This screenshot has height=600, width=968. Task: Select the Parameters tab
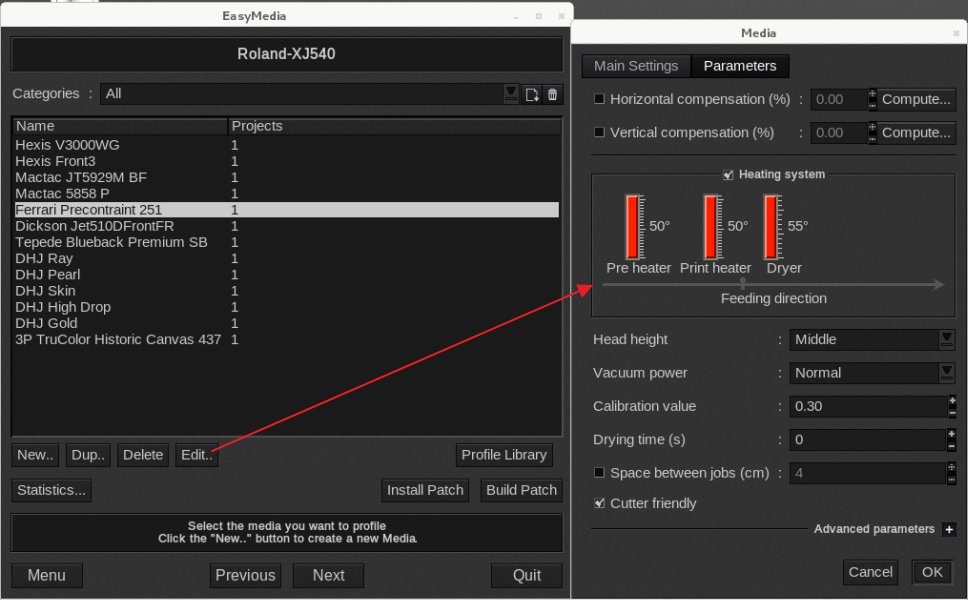[x=740, y=66]
